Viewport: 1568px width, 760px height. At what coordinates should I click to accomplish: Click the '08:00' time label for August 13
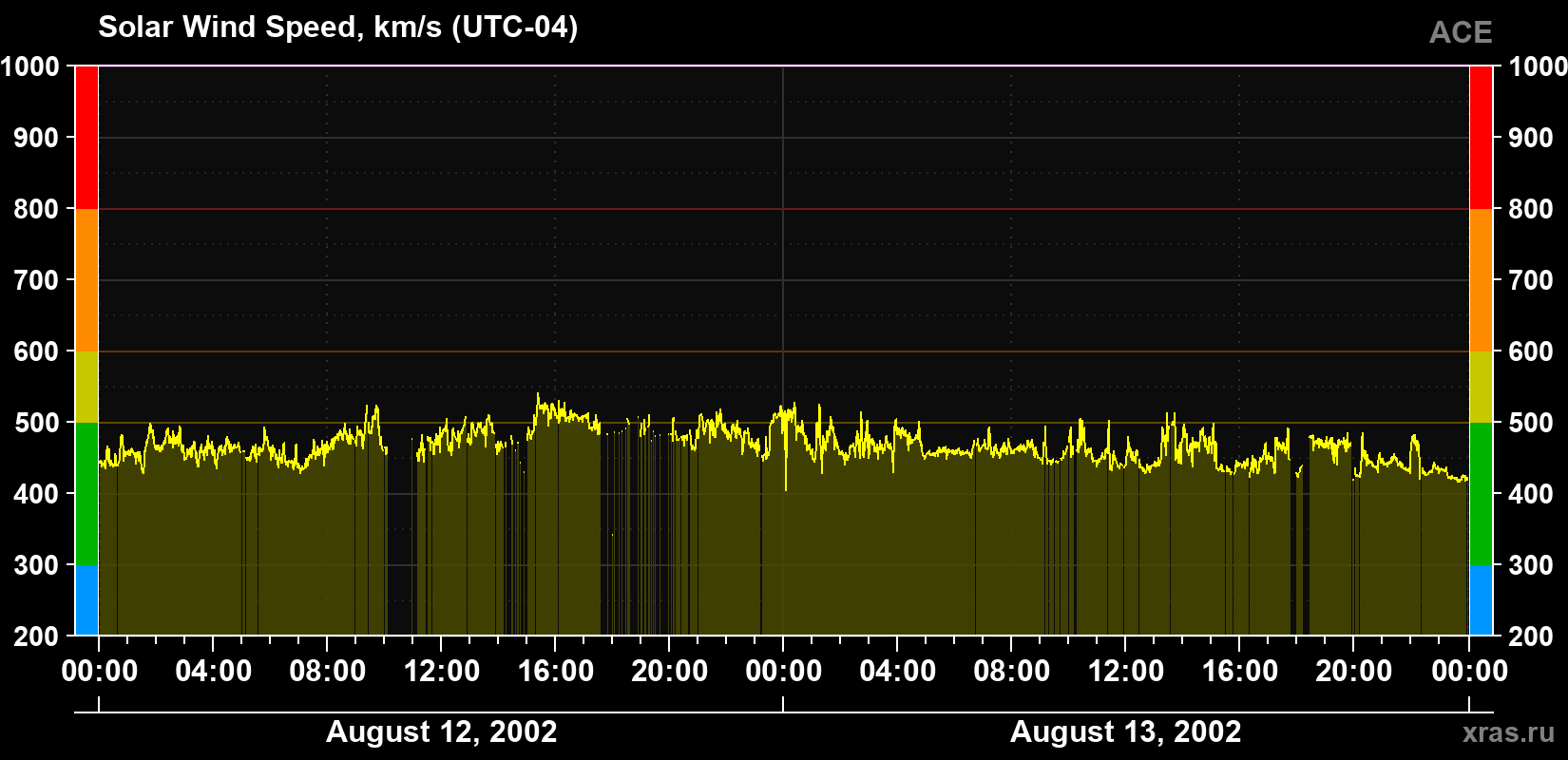click(1011, 672)
